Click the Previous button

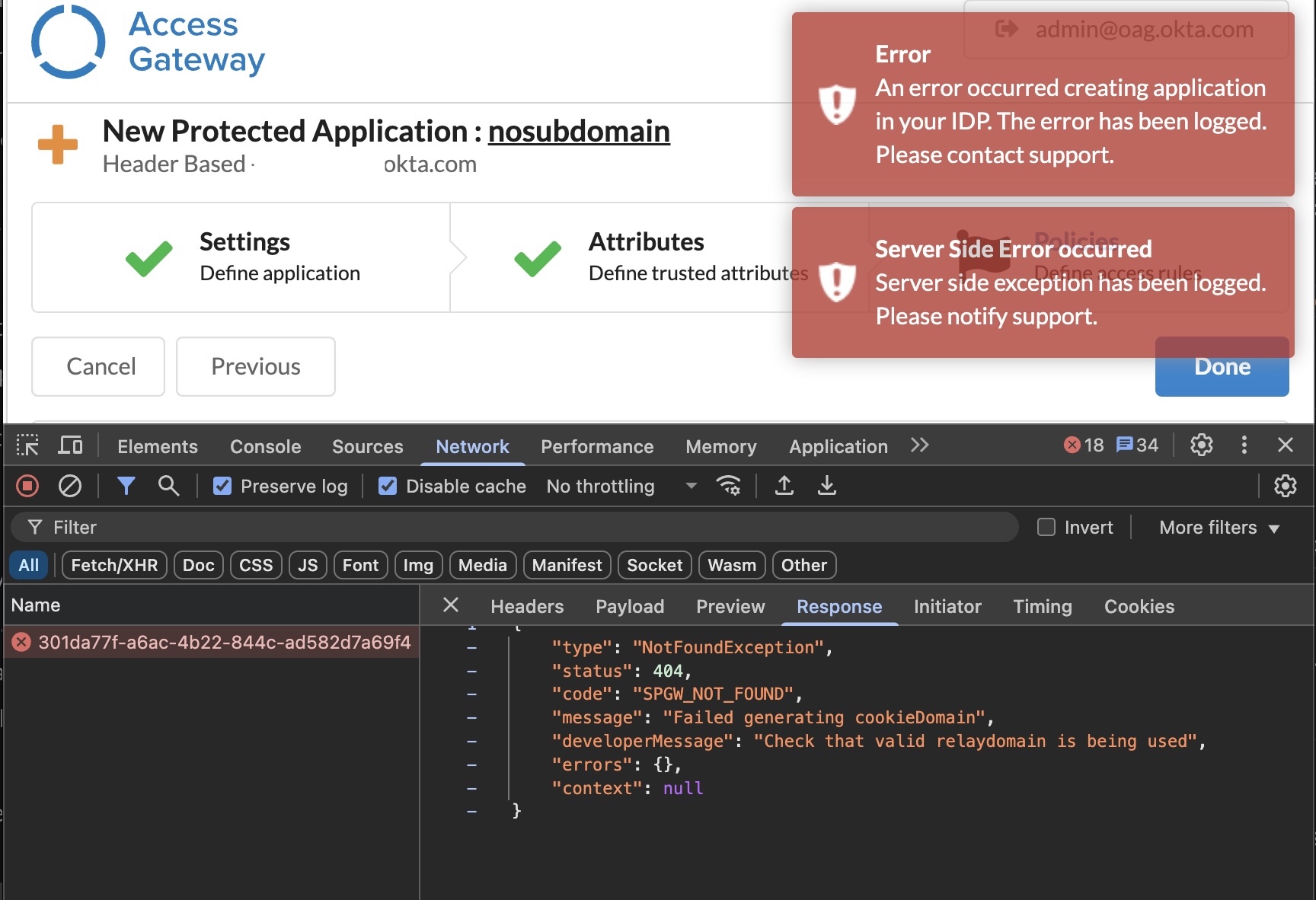pyautogui.click(x=256, y=366)
